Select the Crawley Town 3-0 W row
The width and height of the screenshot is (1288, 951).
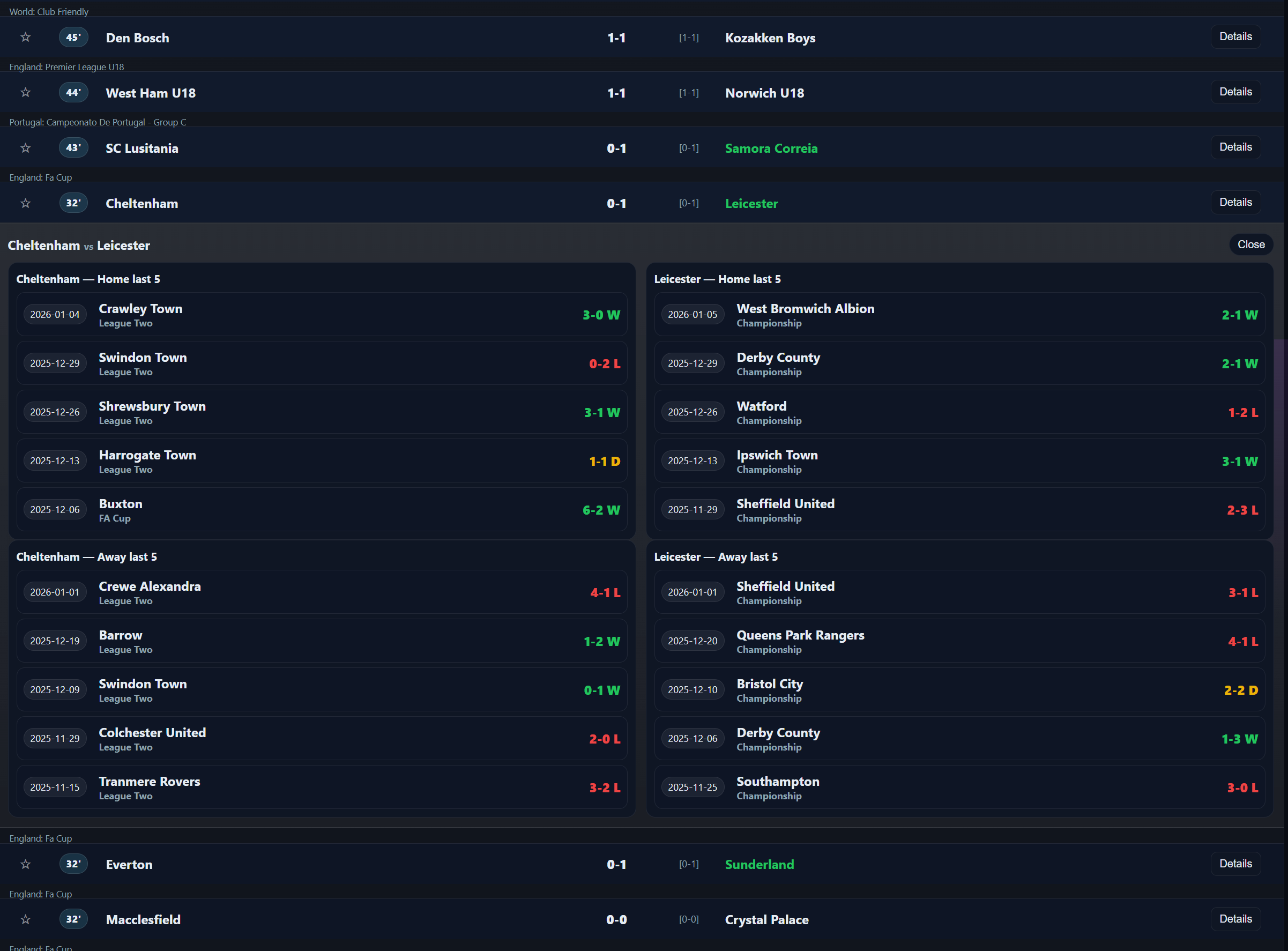[x=322, y=314]
